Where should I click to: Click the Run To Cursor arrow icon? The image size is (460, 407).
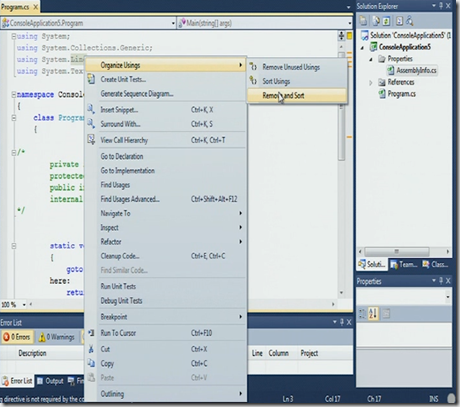(x=91, y=332)
